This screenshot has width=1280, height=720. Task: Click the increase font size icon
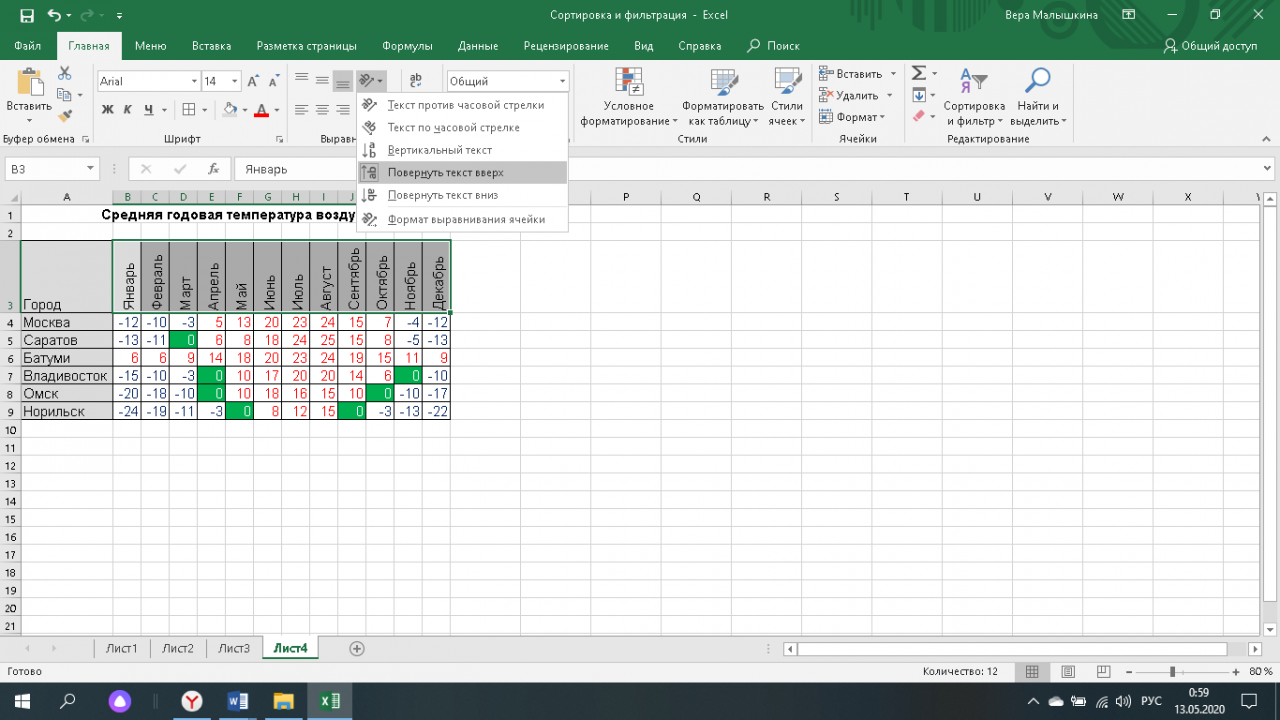tap(253, 81)
